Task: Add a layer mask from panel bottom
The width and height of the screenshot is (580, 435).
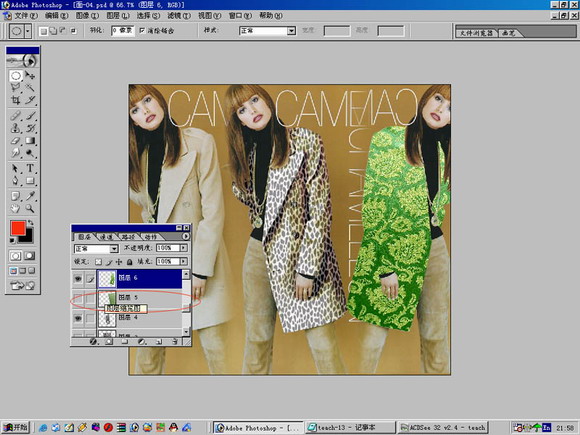Action: pos(109,342)
